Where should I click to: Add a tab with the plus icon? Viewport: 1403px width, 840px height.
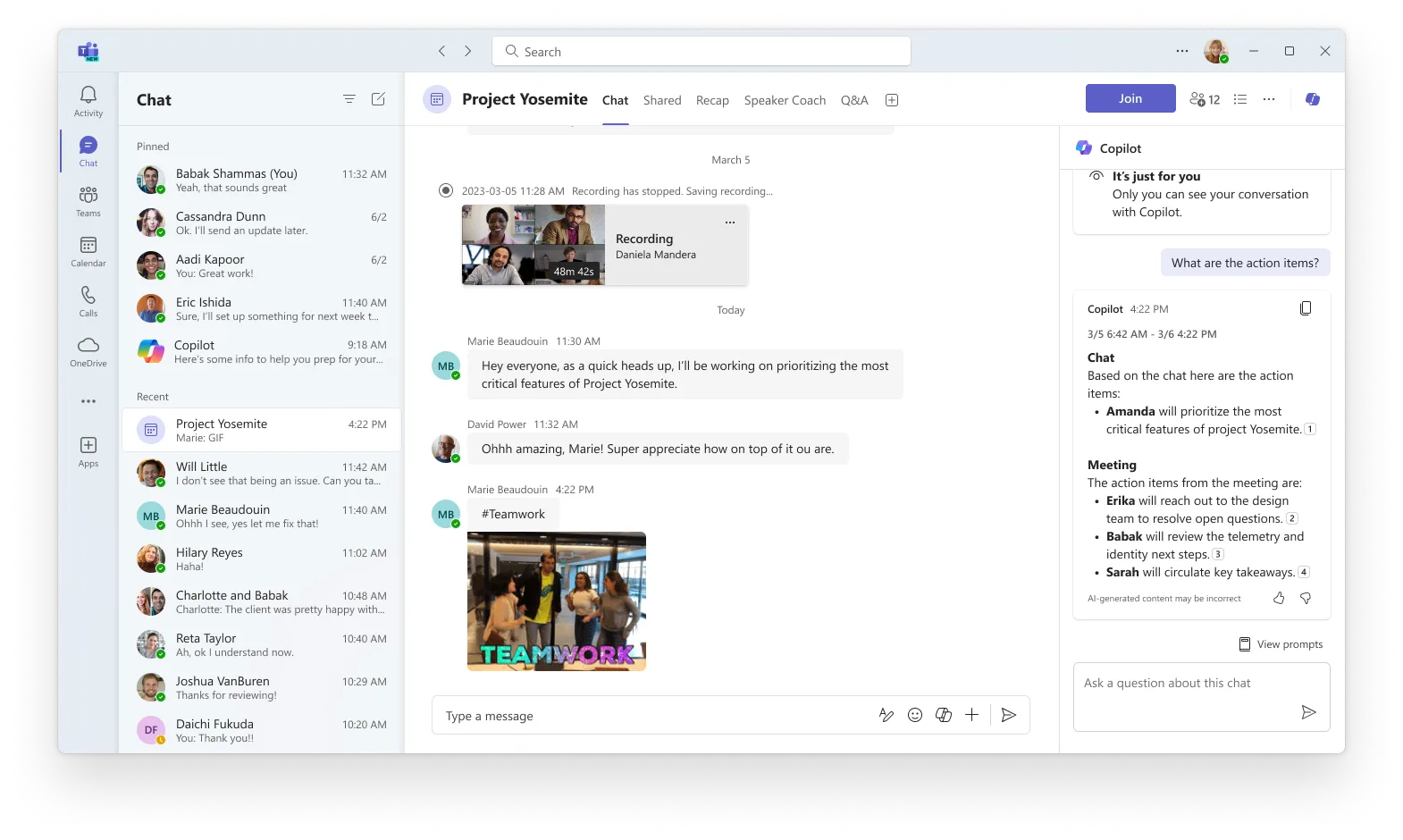coord(892,100)
